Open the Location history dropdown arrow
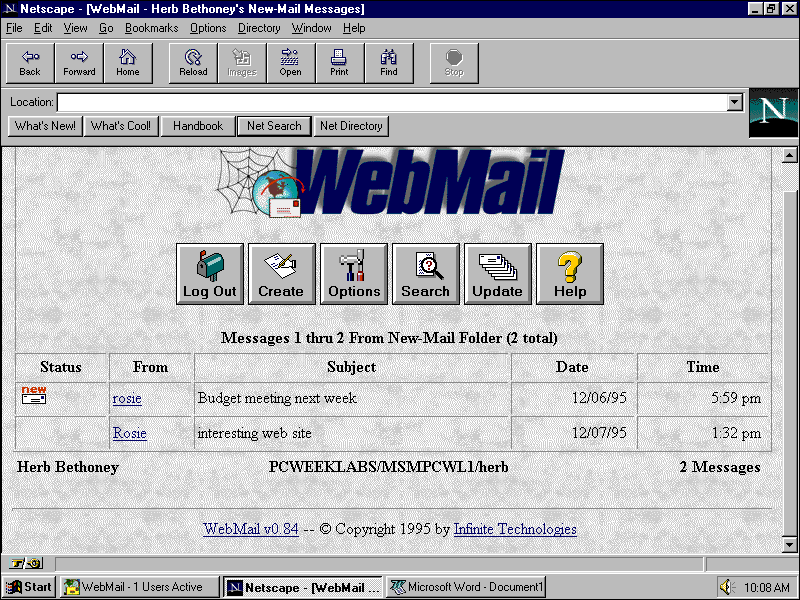The image size is (800, 600). (734, 102)
